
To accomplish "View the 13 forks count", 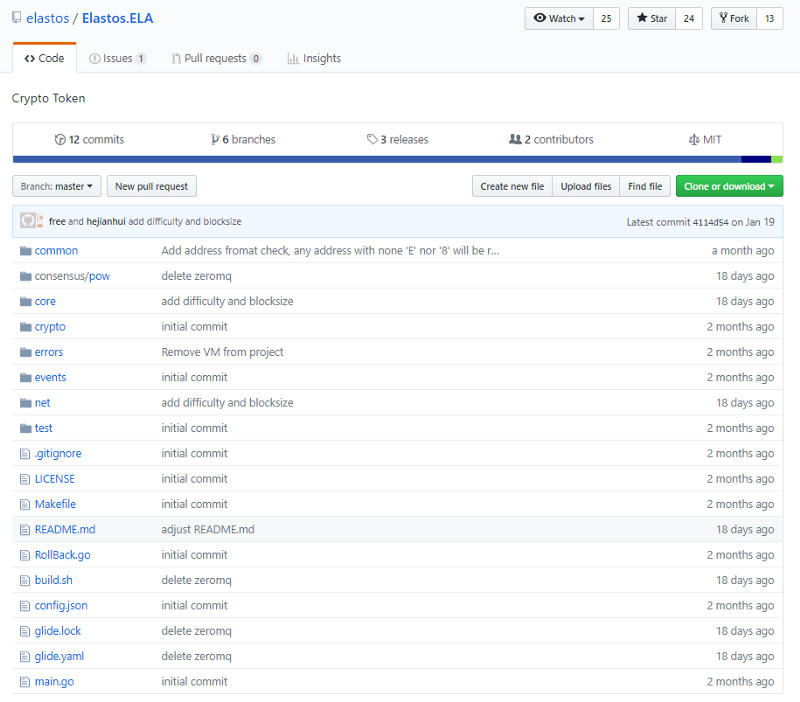I will 769,18.
